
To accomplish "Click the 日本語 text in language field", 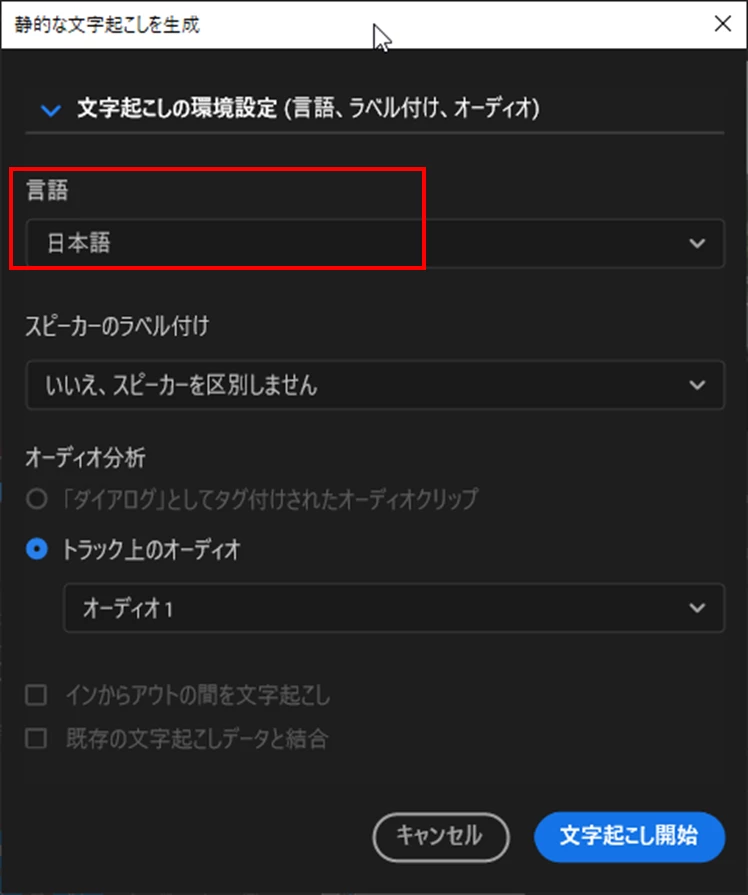I will tap(79, 243).
